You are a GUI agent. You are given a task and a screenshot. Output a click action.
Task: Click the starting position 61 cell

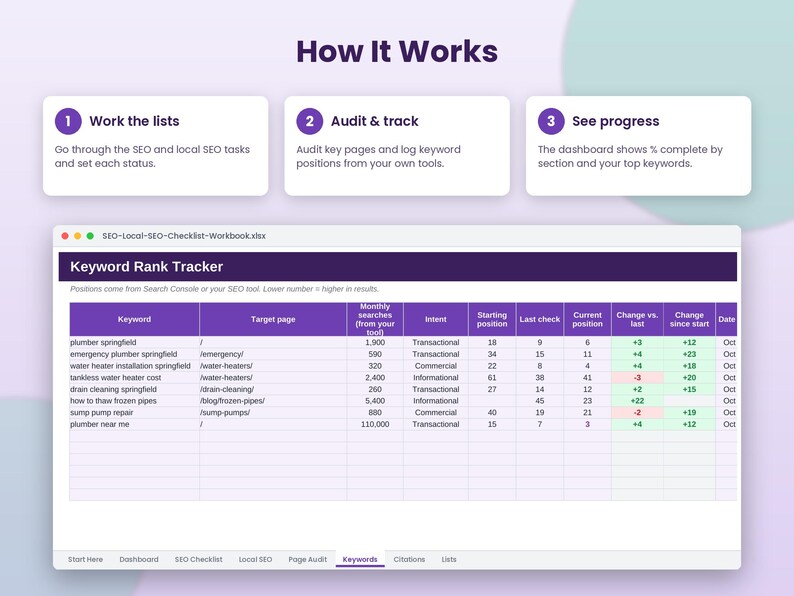(492, 378)
